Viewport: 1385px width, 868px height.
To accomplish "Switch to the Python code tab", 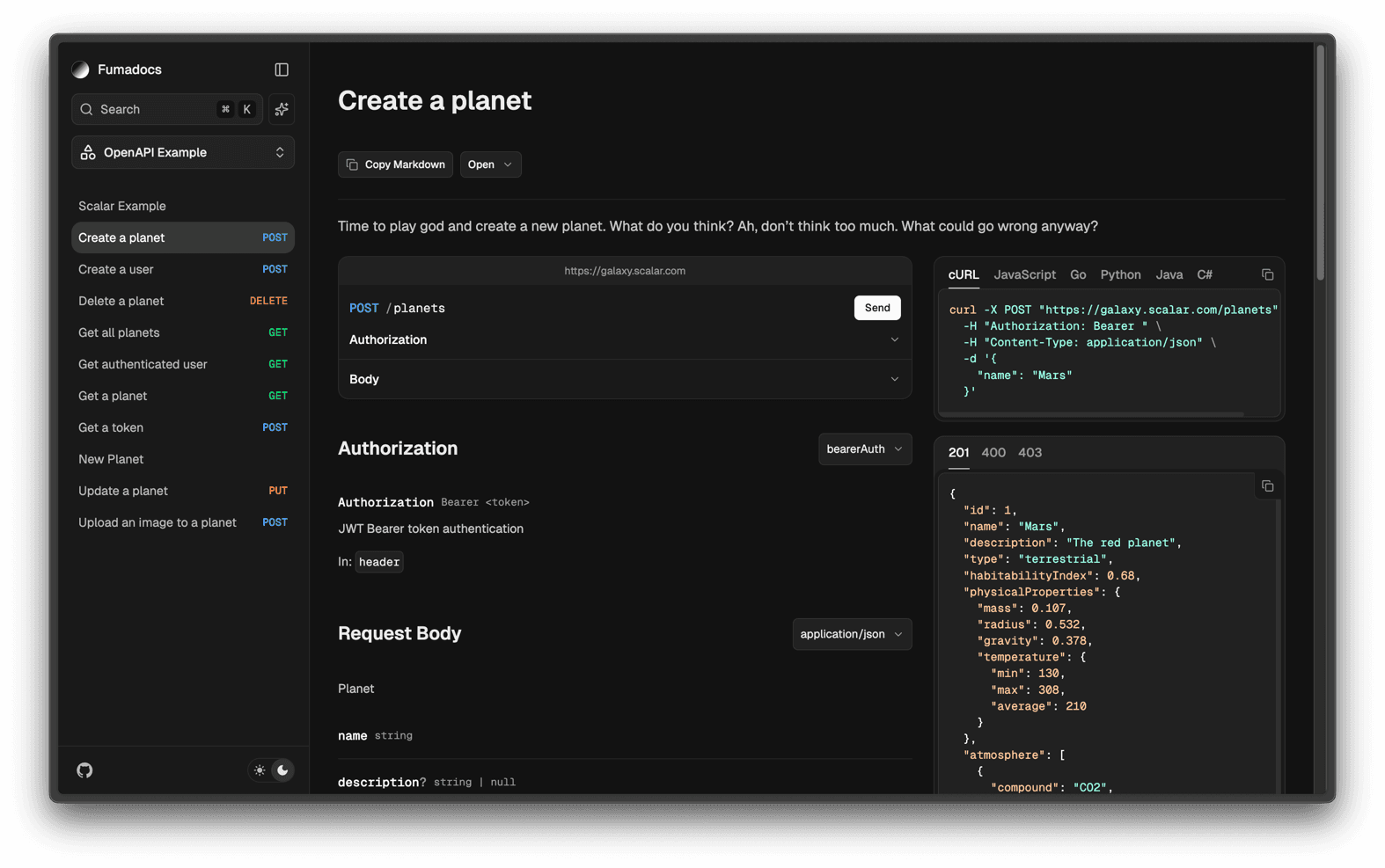I will click(x=1120, y=275).
